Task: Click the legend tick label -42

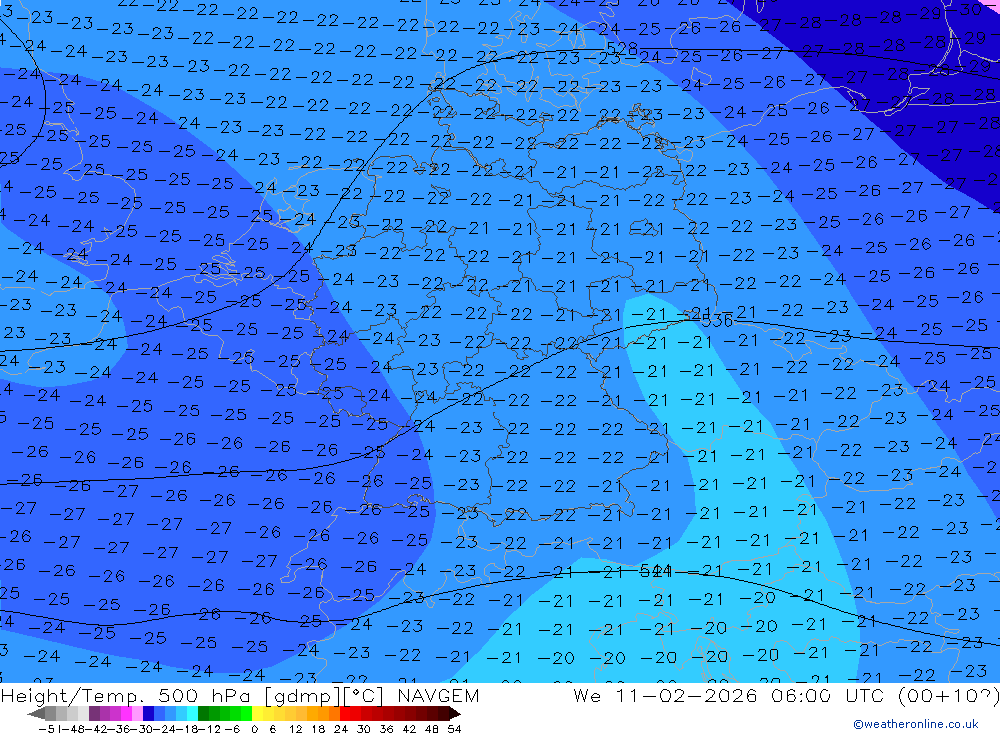Action: pyautogui.click(x=96, y=729)
